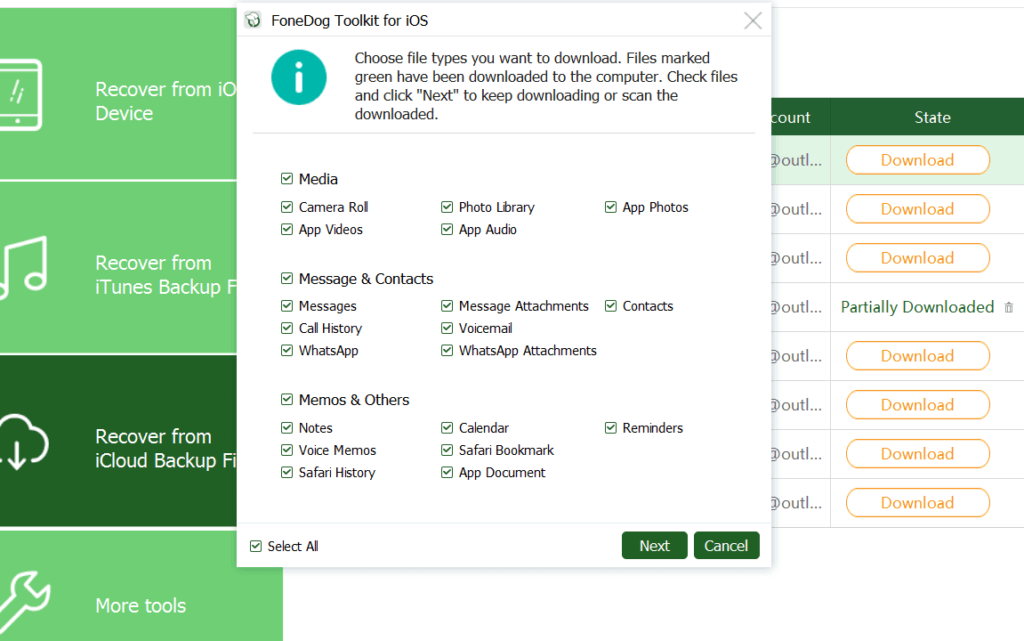Switch to Recover from iTunes Backup File

[166, 275]
